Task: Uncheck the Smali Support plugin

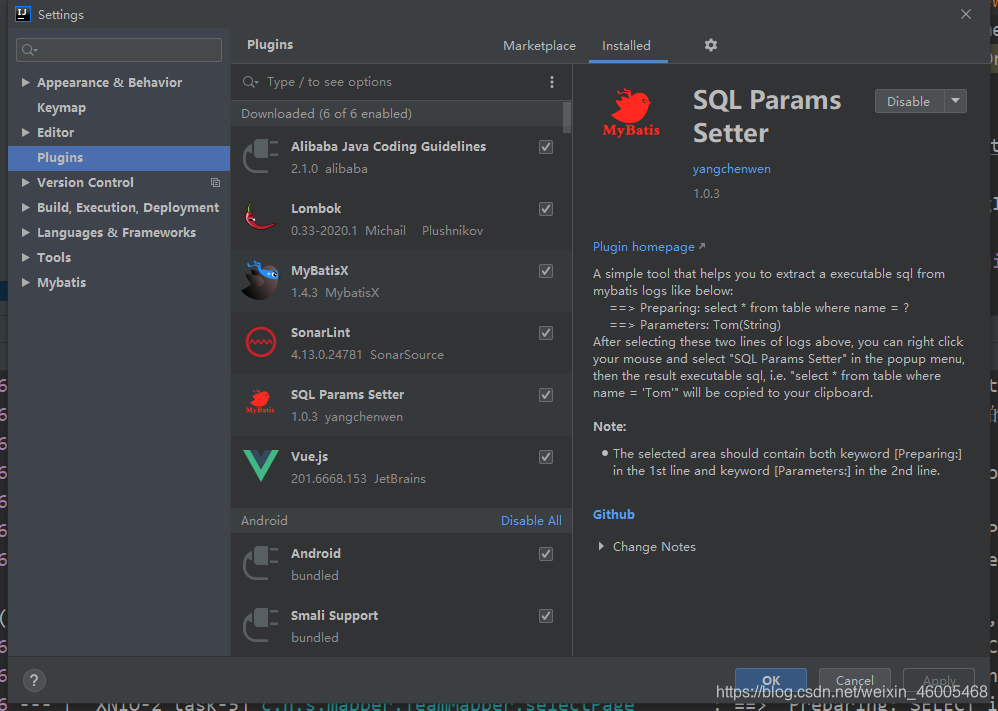Action: pyautogui.click(x=545, y=616)
